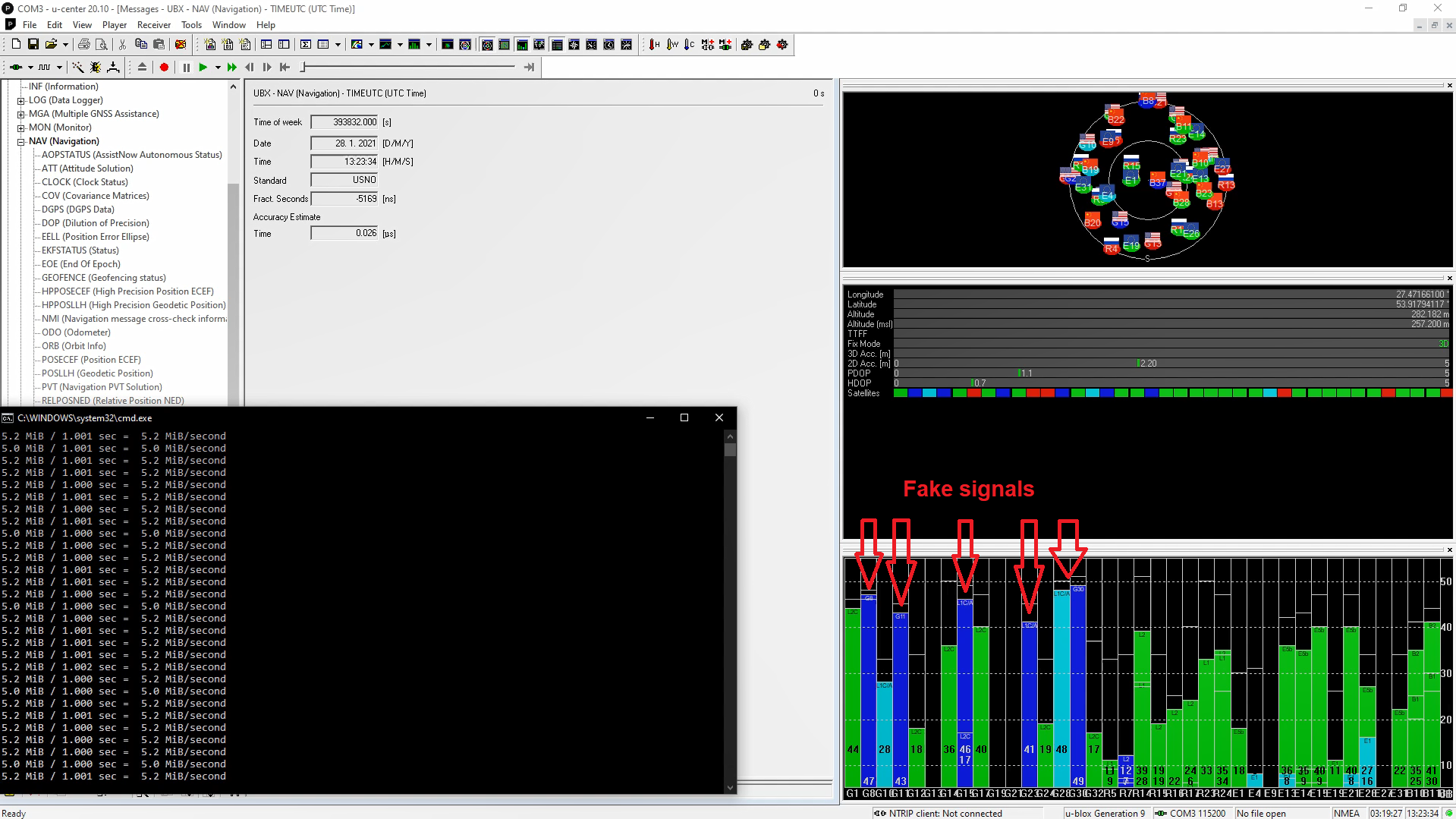Open the Player menu
1456x819 pixels.
[115, 25]
